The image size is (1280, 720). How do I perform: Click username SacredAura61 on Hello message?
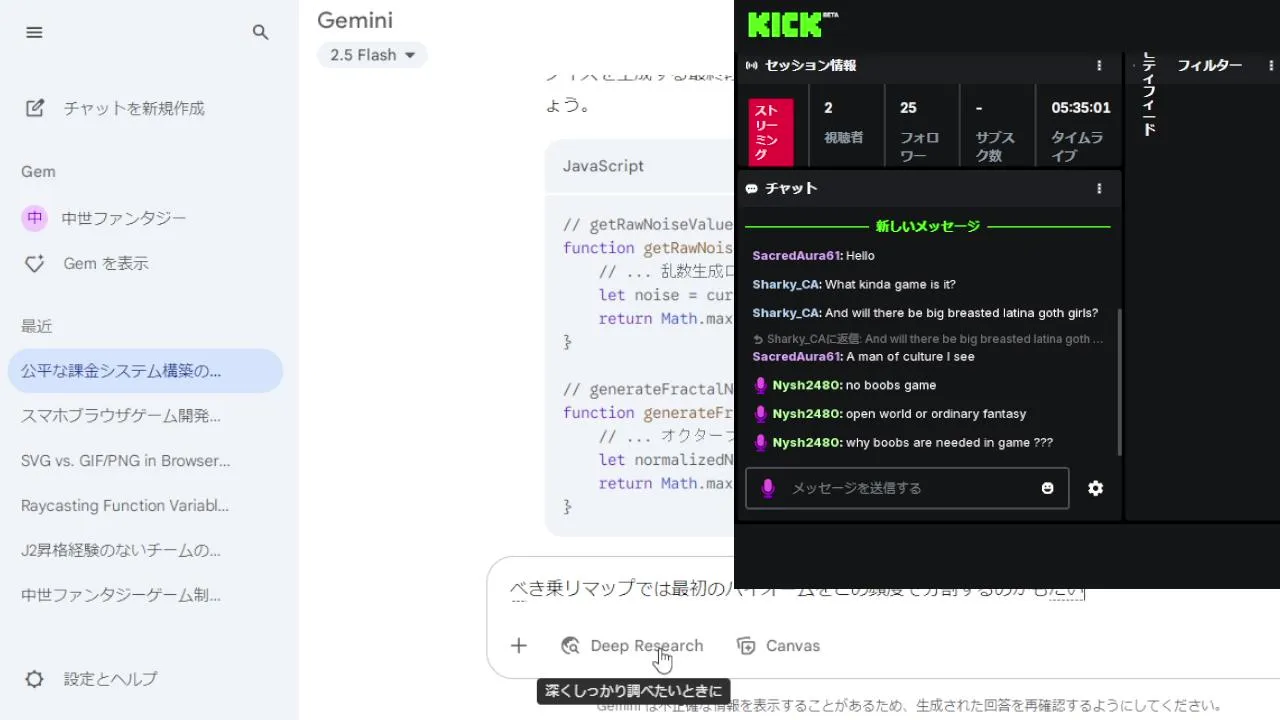[x=797, y=256]
